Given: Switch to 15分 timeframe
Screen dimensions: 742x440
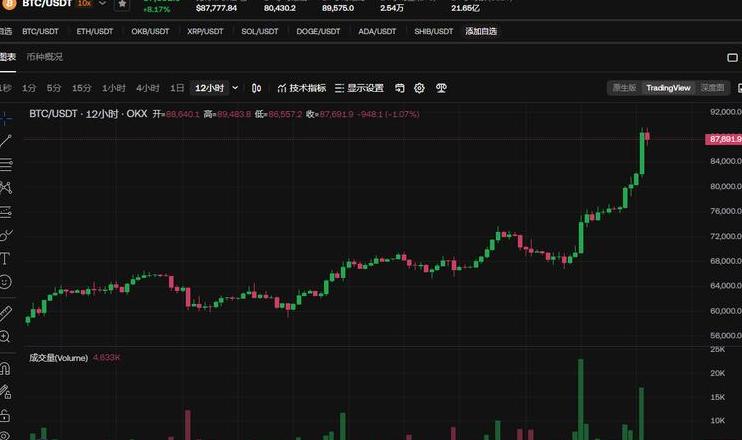Looking at the screenshot, I should (81, 88).
